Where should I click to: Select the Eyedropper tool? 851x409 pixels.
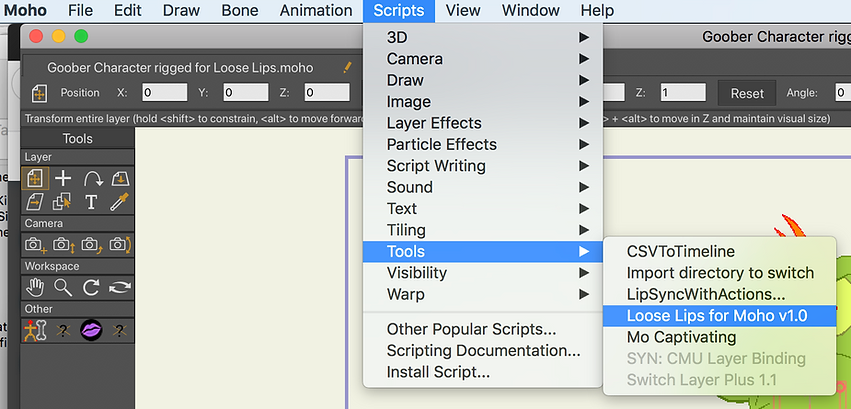[119, 202]
